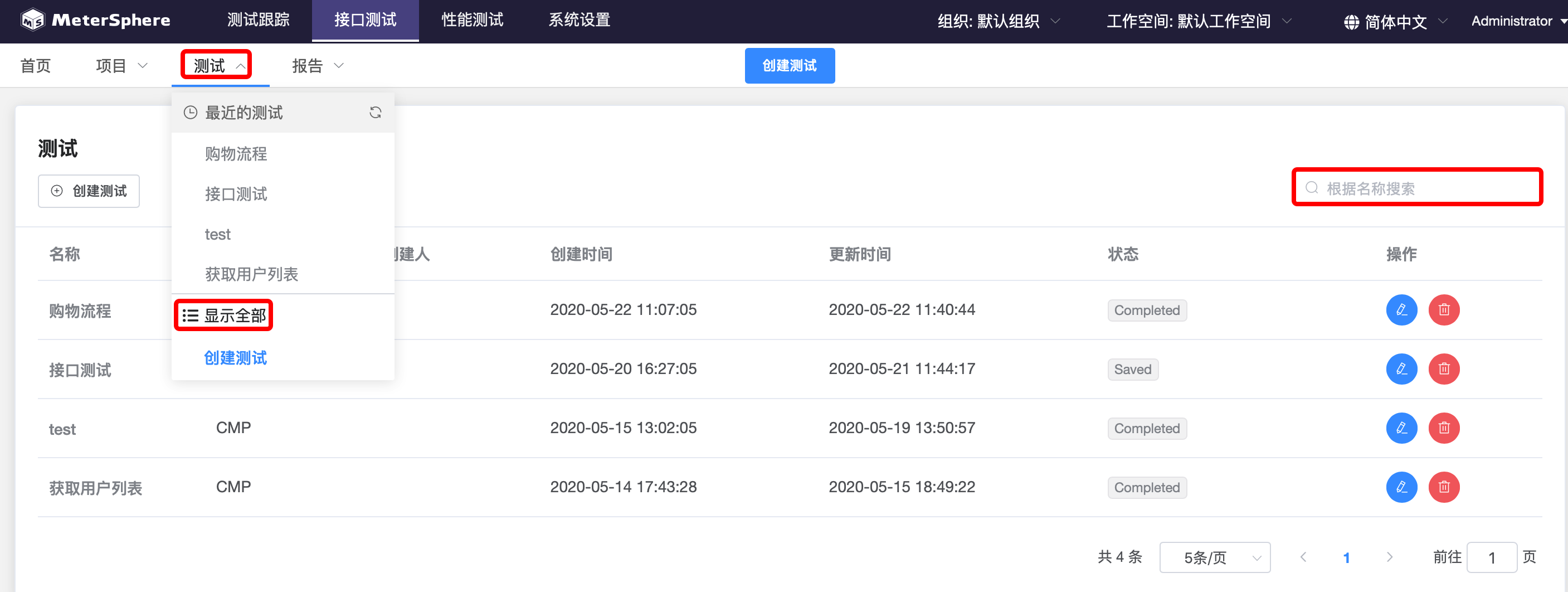Viewport: 1568px width, 592px height.
Task: Select 获取用户列表 in recent tests menu
Action: pyautogui.click(x=283, y=274)
